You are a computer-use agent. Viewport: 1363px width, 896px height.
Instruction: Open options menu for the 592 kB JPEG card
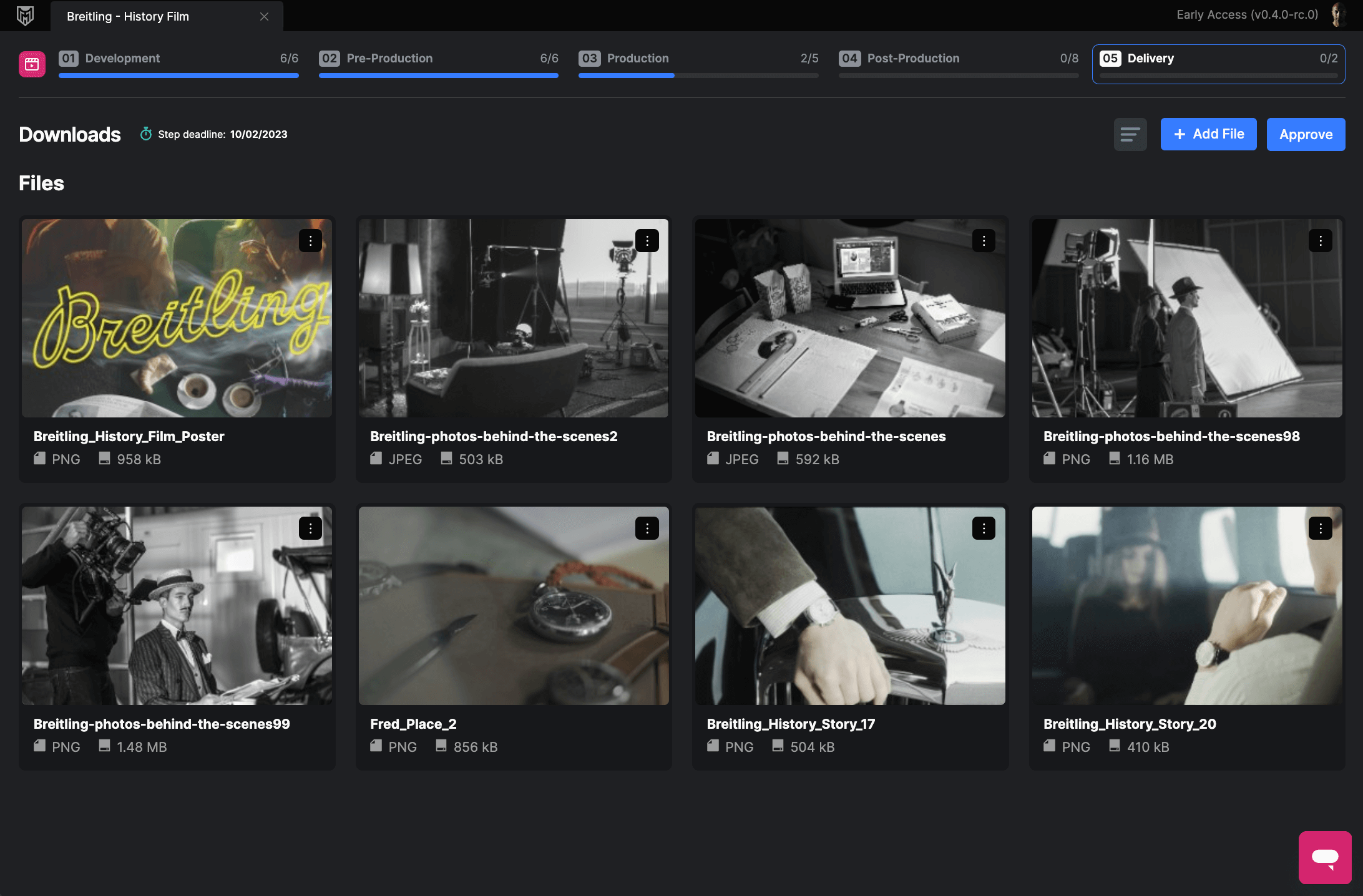[x=984, y=240]
